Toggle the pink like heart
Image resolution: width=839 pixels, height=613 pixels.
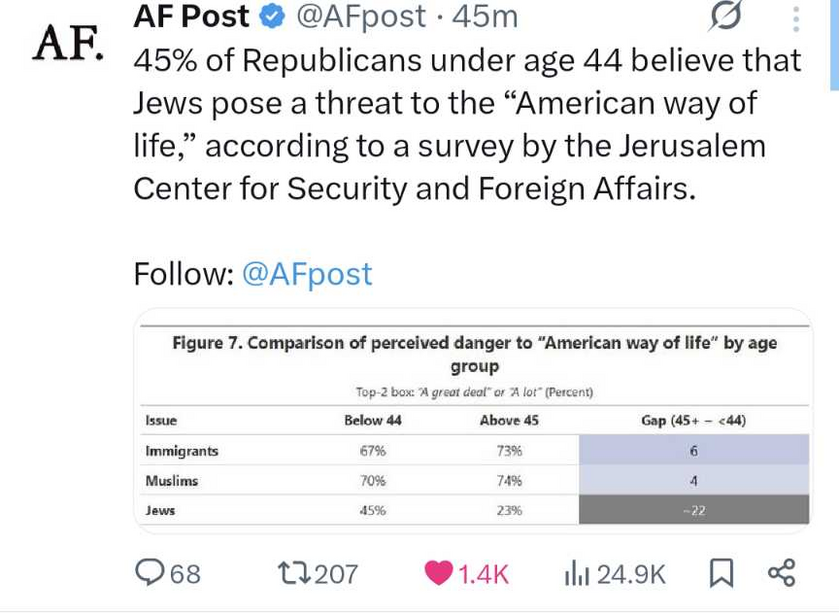pyautogui.click(x=438, y=573)
